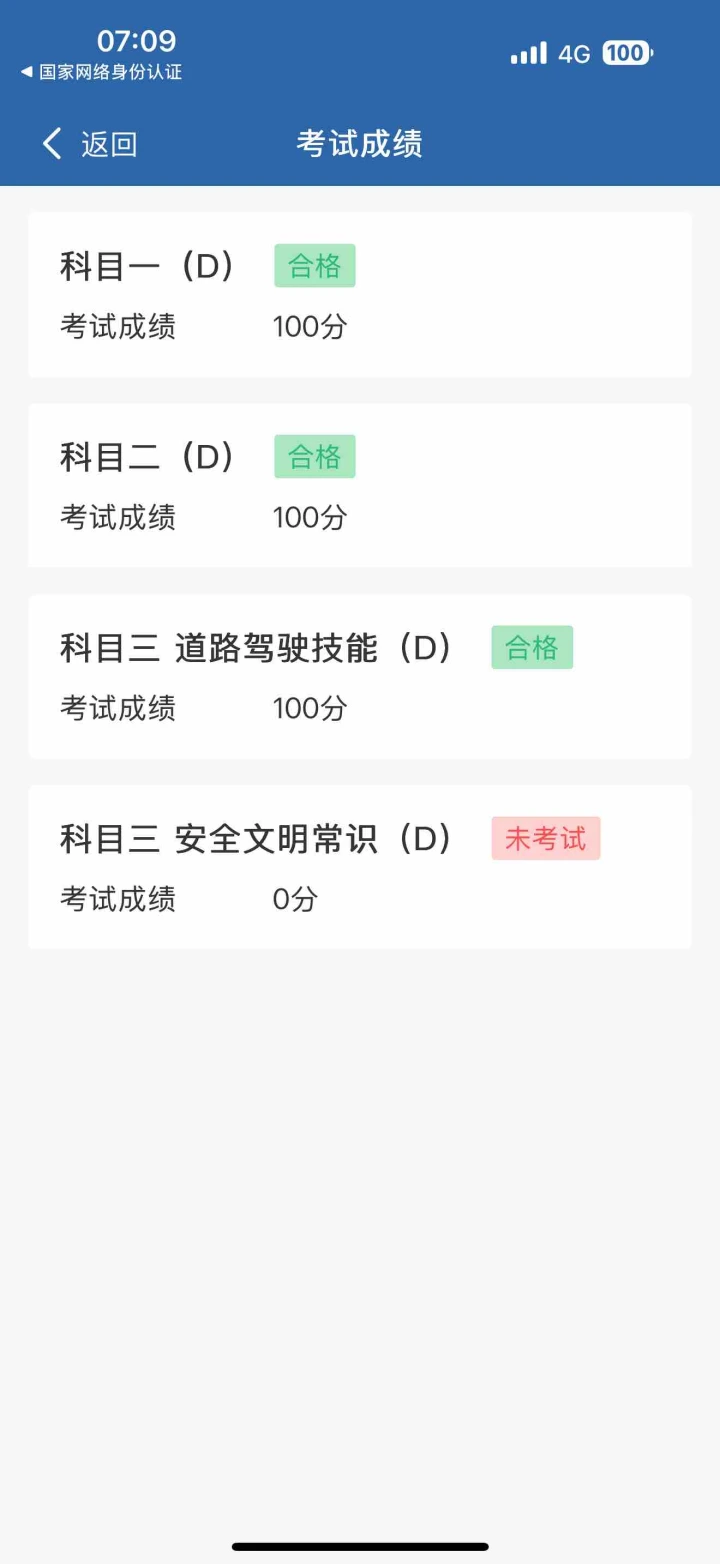
Task: Open 科目三 道路驾驶技能 (D) heading
Action: click(x=257, y=648)
